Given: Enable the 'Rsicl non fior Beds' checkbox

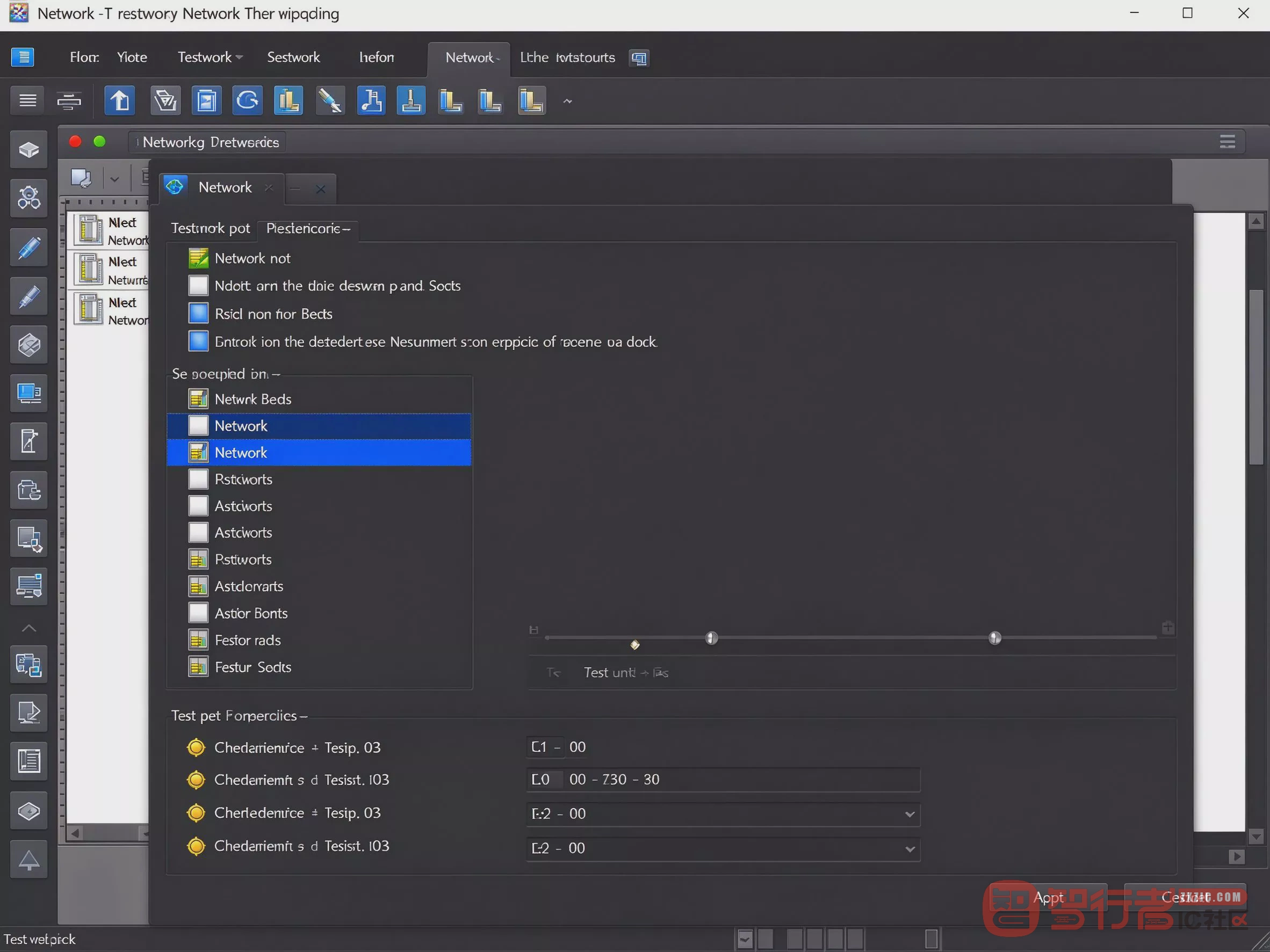Looking at the screenshot, I should (199, 314).
